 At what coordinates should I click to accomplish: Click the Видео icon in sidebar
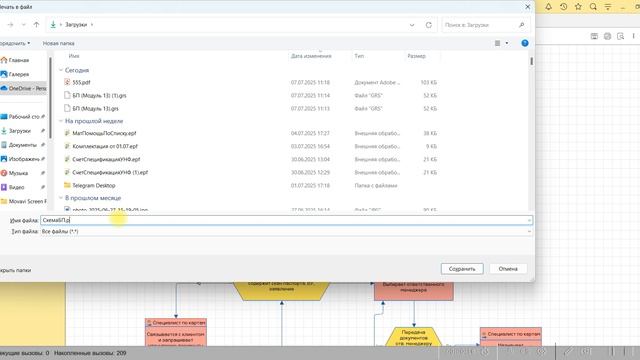click(4, 187)
